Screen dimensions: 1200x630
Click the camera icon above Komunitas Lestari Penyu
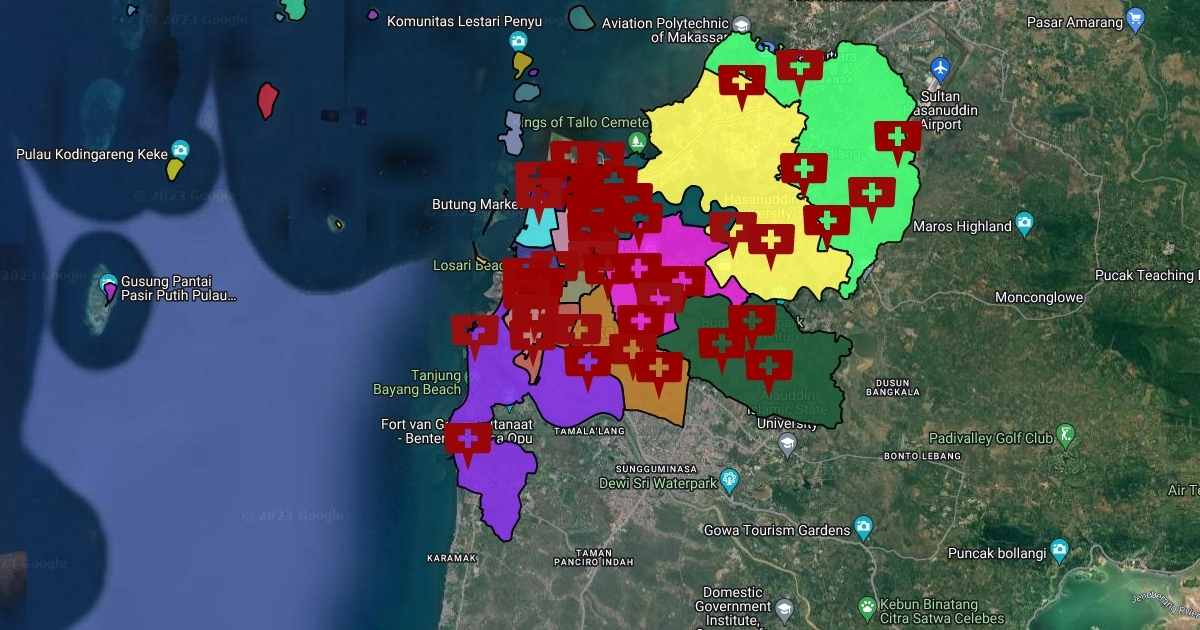(x=517, y=39)
